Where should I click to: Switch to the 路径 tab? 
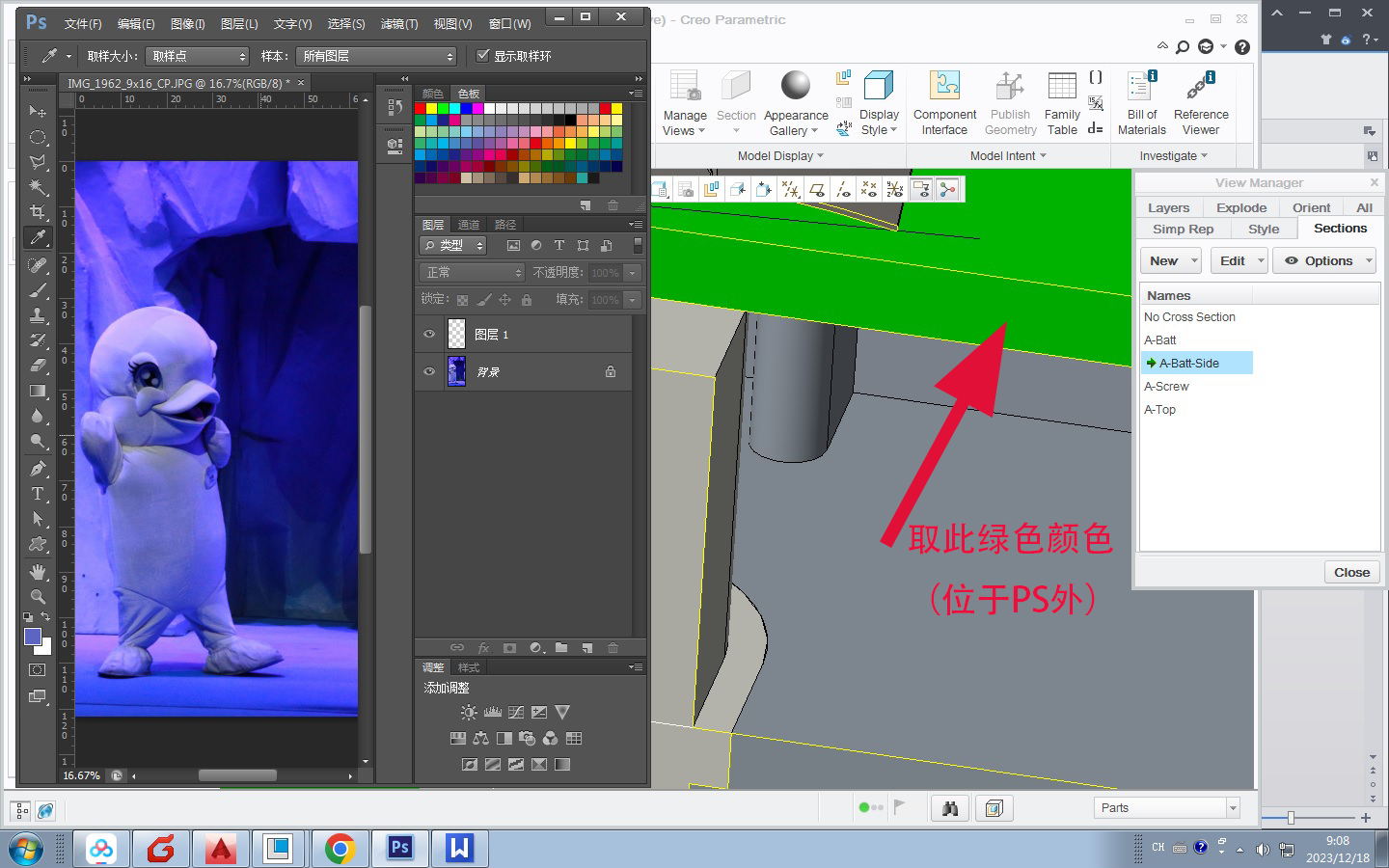[x=505, y=224]
